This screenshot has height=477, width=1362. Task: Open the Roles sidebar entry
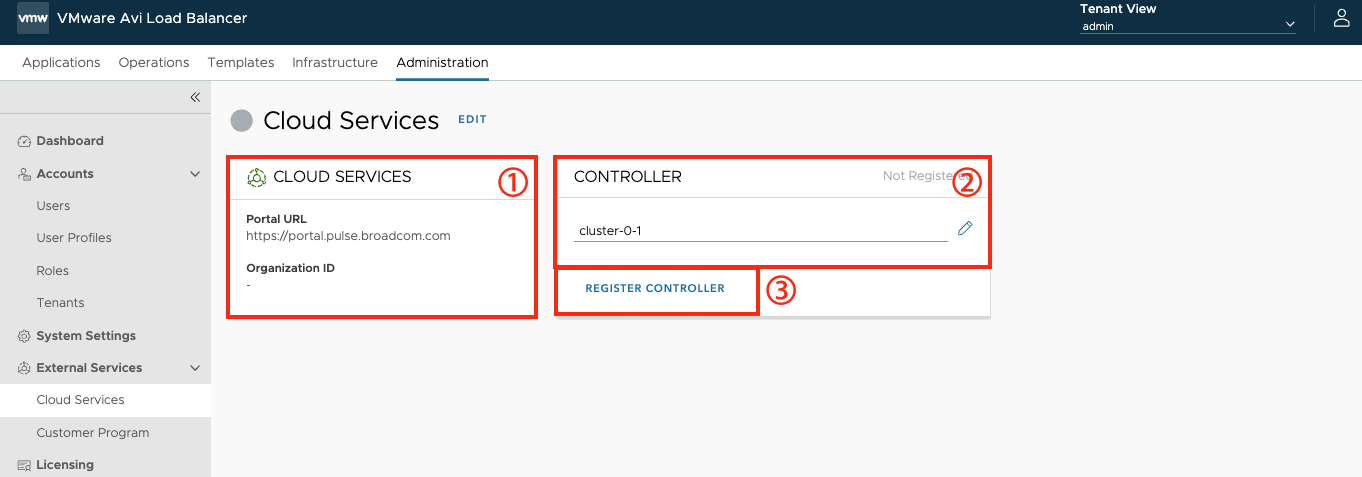[52, 271]
